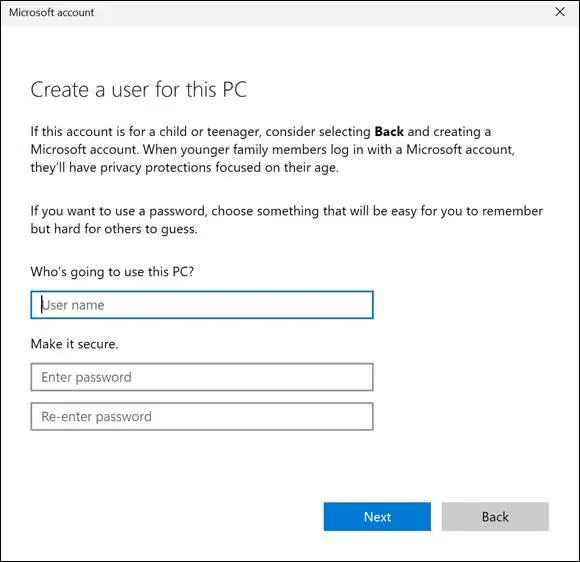Click the 'but hard for others to guess.' text
This screenshot has height=562, width=580.
coord(114,229)
